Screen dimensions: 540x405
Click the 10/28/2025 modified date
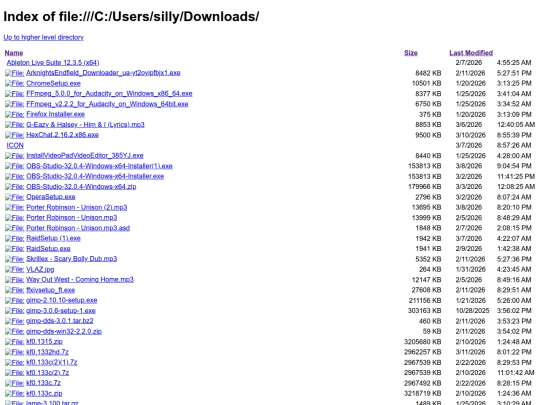pyautogui.click(x=472, y=311)
